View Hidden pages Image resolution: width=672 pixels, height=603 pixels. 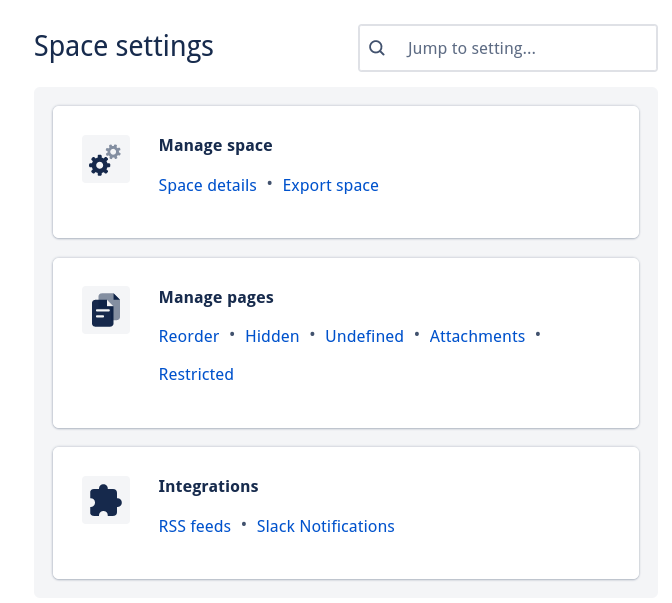pyautogui.click(x=272, y=336)
